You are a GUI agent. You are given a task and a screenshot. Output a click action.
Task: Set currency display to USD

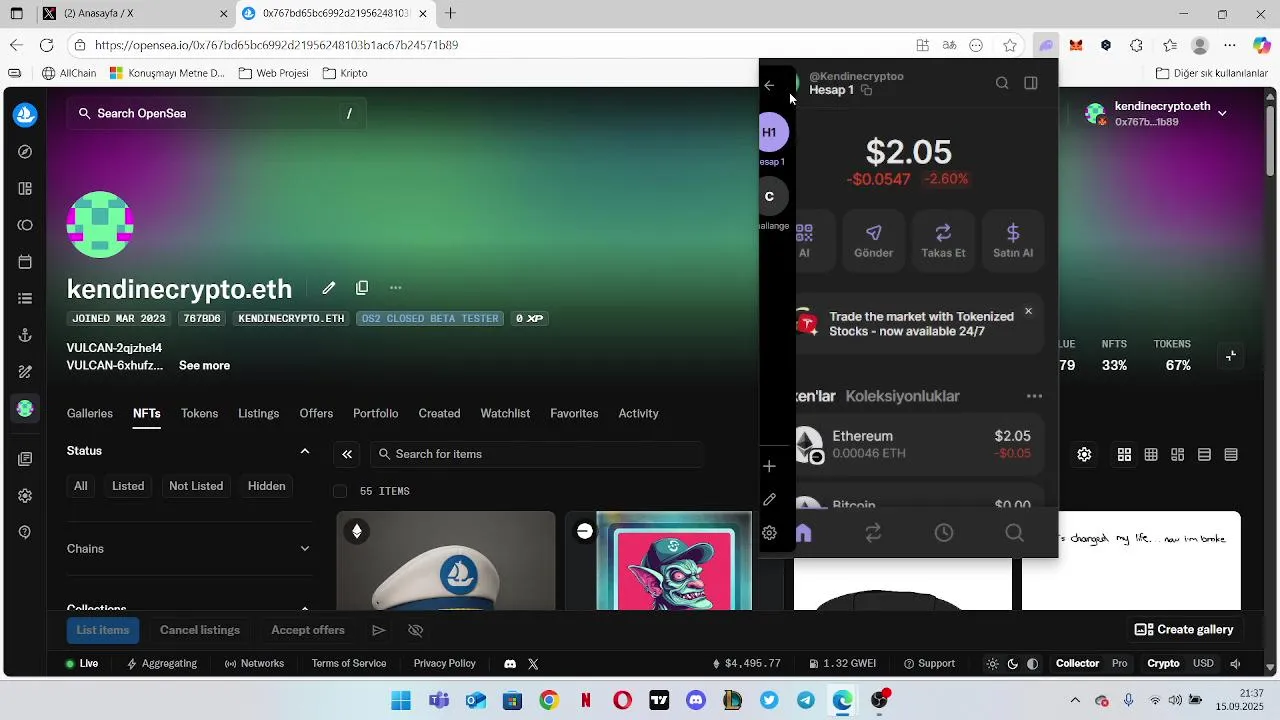(x=1203, y=664)
